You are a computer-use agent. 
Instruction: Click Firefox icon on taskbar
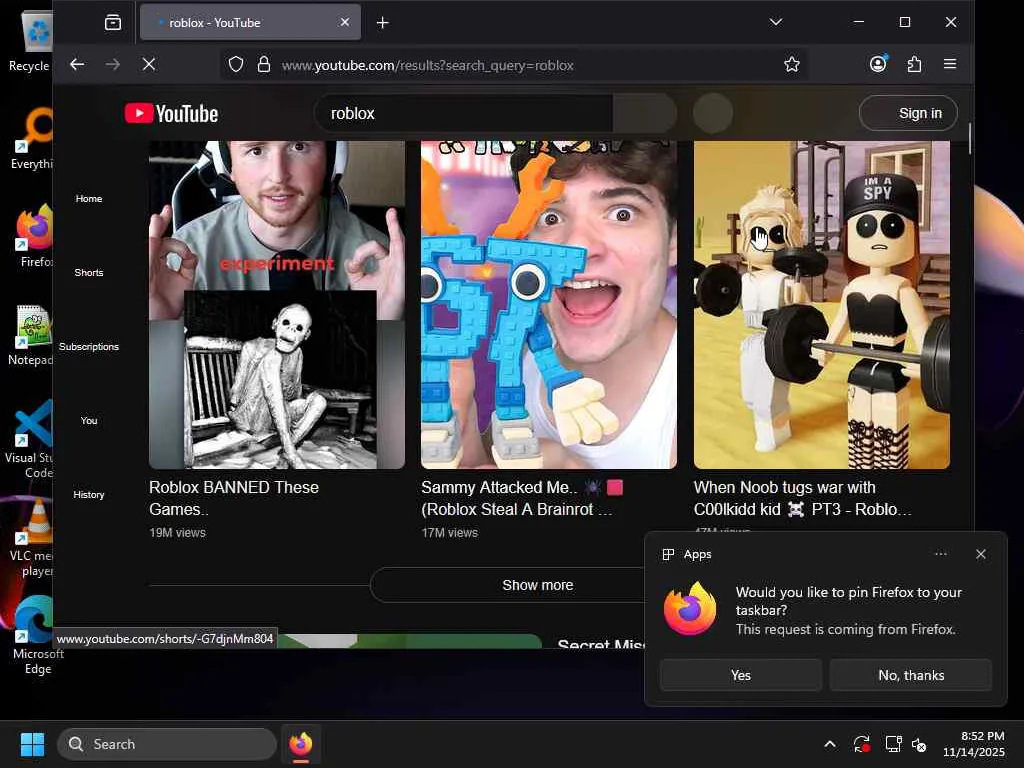point(300,744)
